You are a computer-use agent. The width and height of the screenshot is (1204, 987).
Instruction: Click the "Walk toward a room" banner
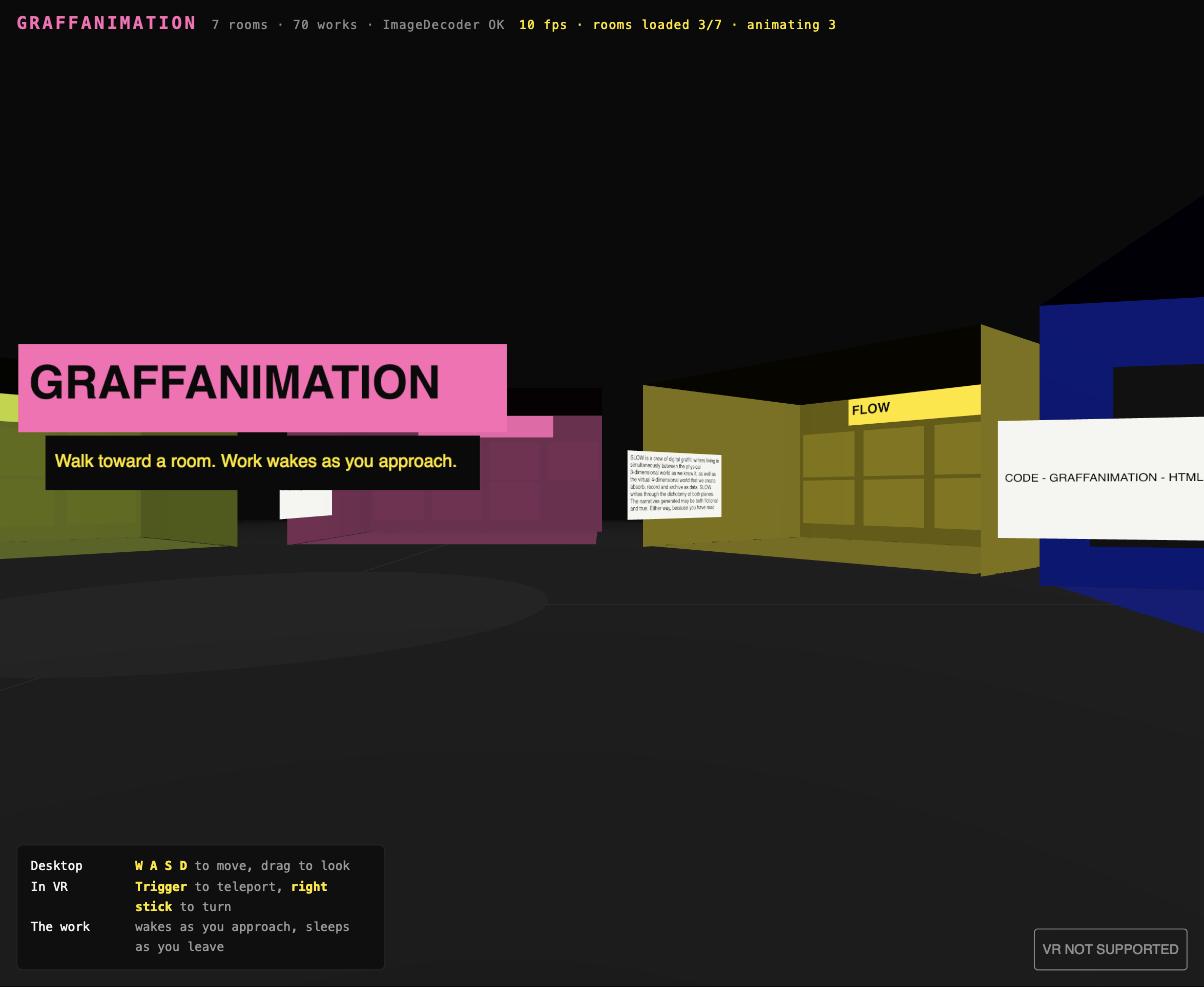click(262, 462)
